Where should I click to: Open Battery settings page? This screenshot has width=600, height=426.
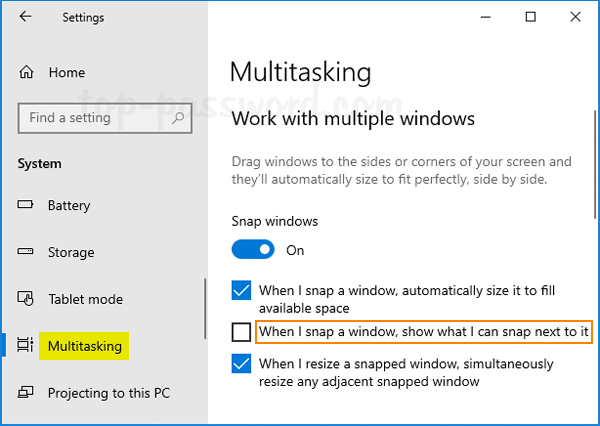69,206
